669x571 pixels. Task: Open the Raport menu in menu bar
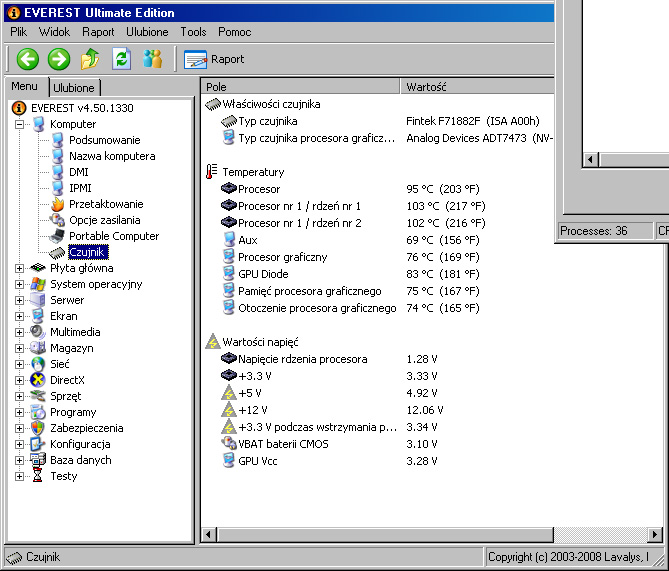[x=98, y=32]
